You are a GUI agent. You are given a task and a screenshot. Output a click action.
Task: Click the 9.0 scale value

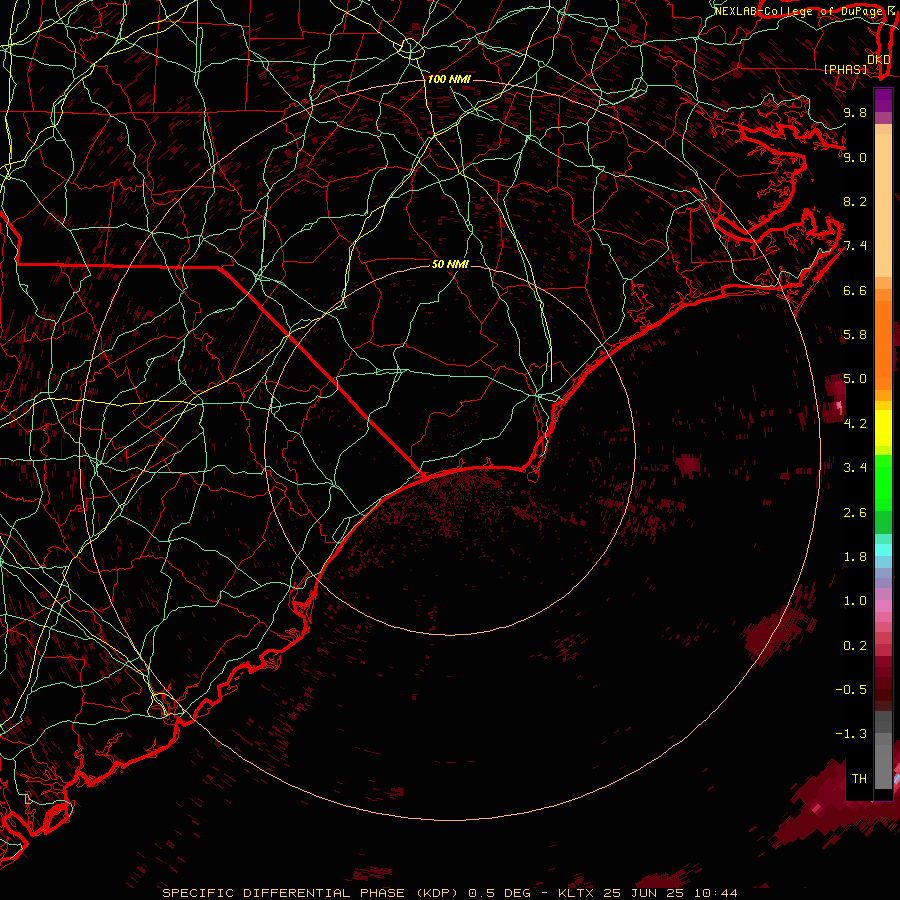[x=855, y=157]
